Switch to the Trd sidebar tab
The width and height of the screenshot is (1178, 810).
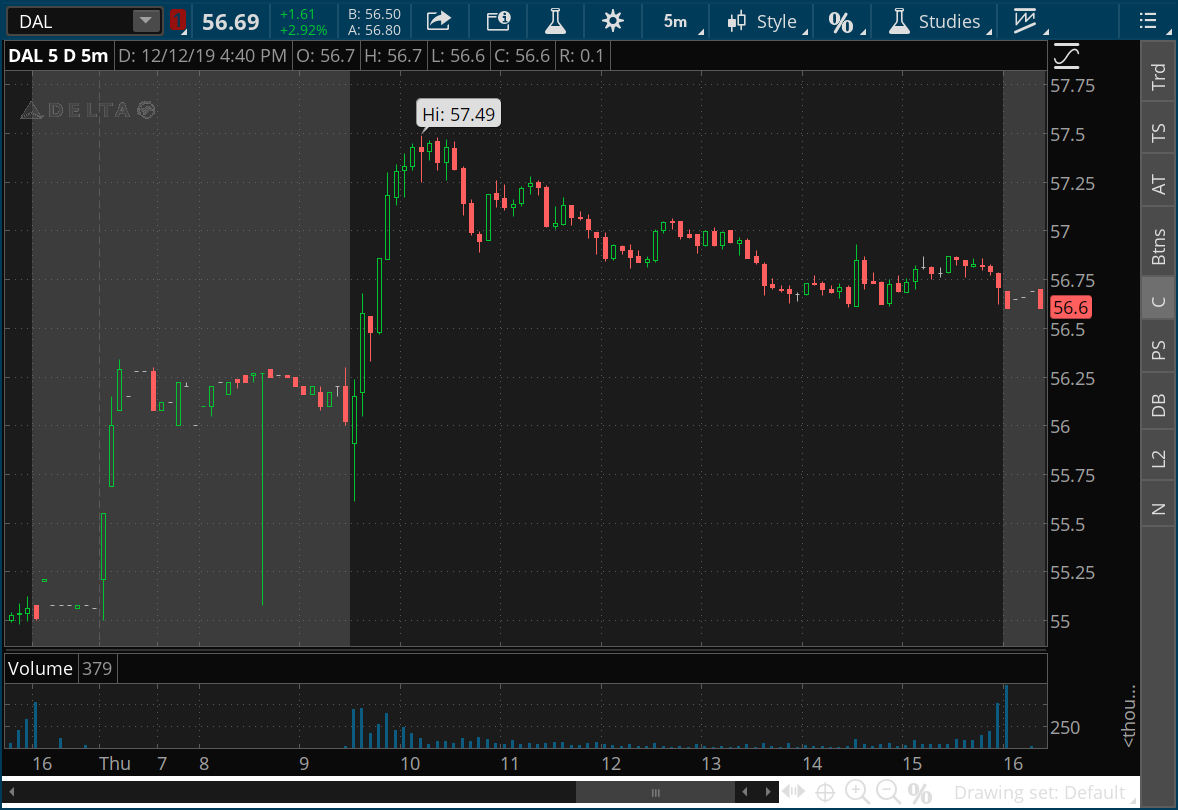click(x=1158, y=76)
